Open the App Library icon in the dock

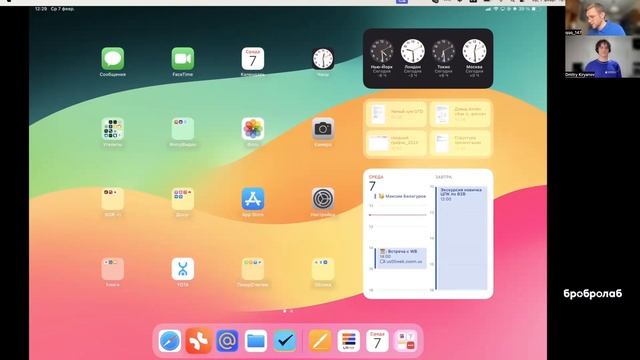(406, 341)
